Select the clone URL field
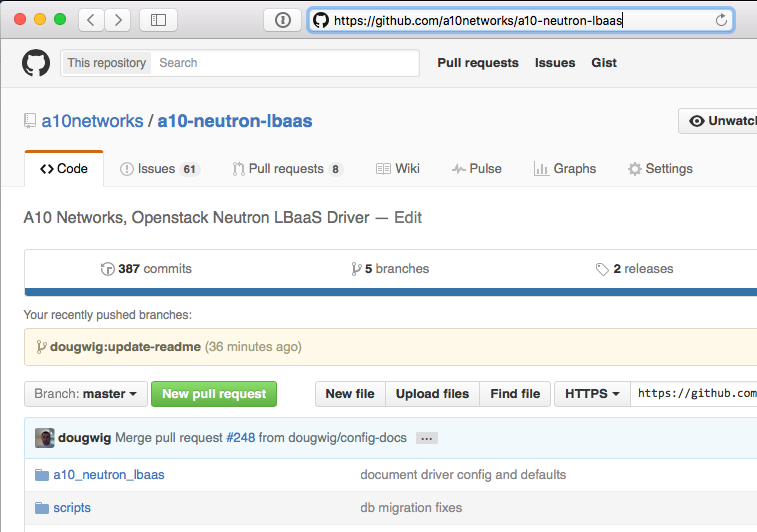Image resolution: width=757 pixels, height=532 pixels. pyautogui.click(x=694, y=394)
